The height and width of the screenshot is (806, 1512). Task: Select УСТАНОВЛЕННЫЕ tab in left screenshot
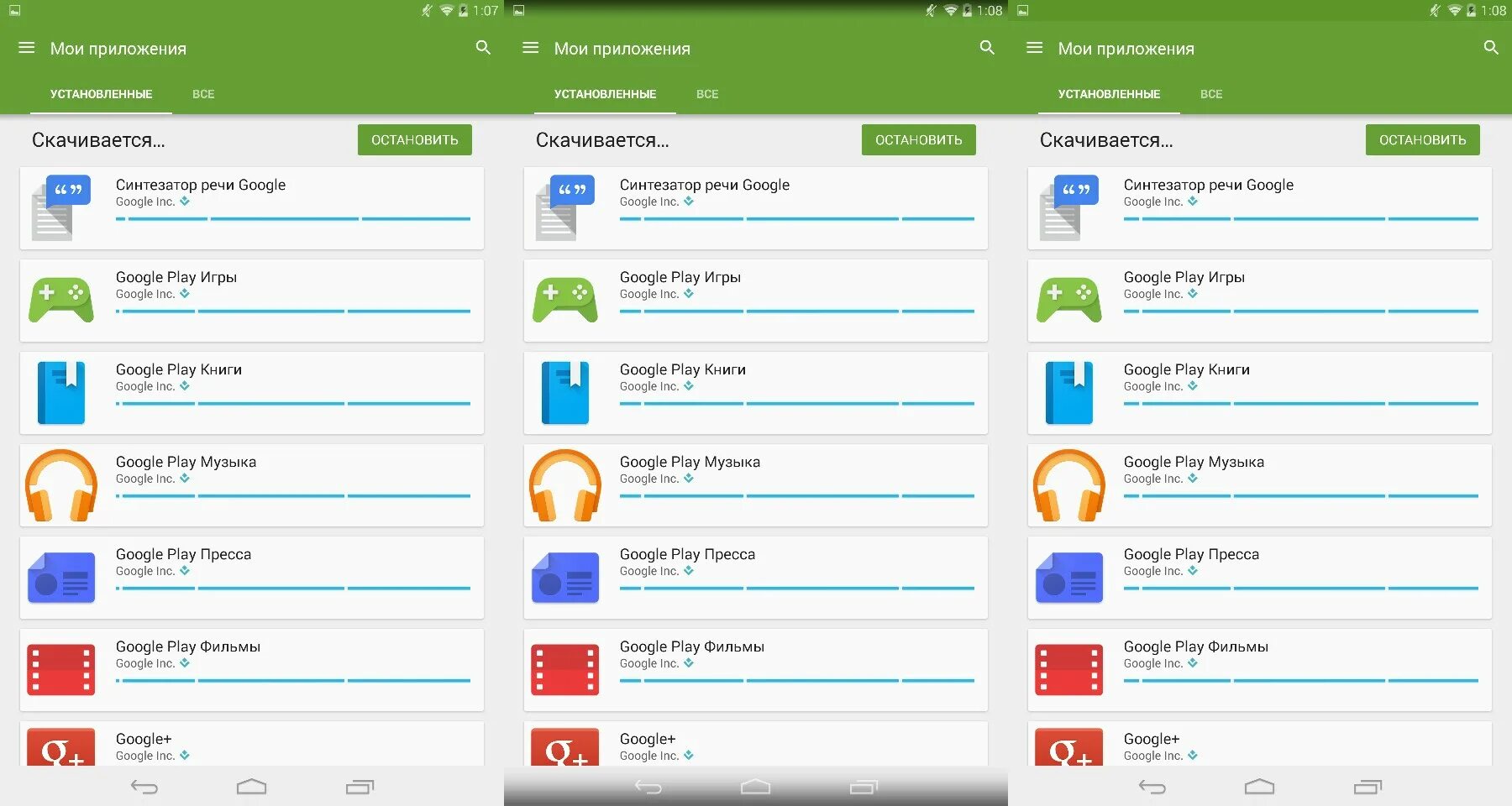click(101, 94)
